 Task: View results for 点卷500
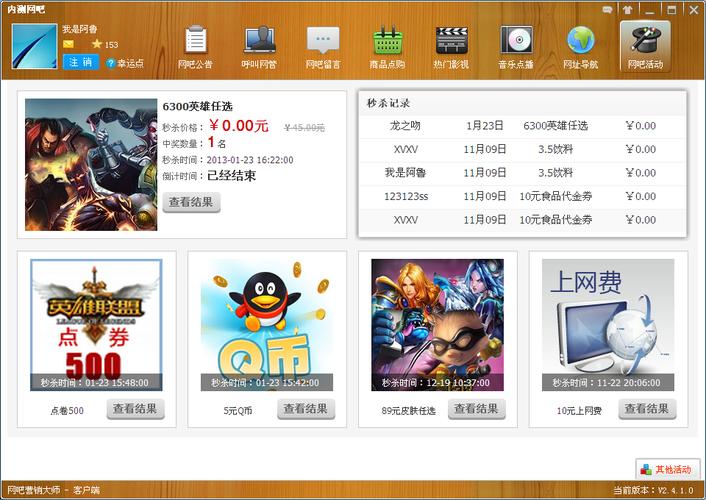(135, 409)
